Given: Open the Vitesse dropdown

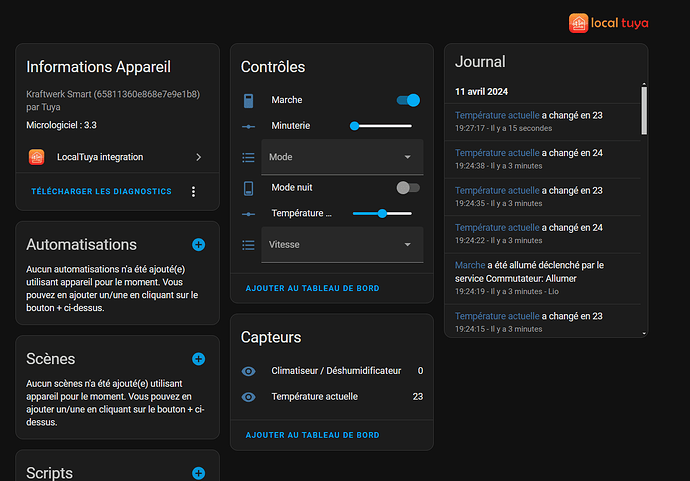Looking at the screenshot, I should [x=342, y=244].
